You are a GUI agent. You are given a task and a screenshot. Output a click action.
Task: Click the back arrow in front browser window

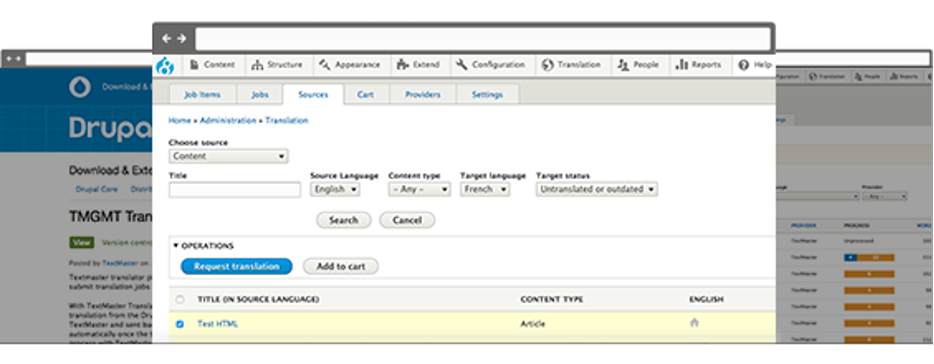click(x=166, y=39)
